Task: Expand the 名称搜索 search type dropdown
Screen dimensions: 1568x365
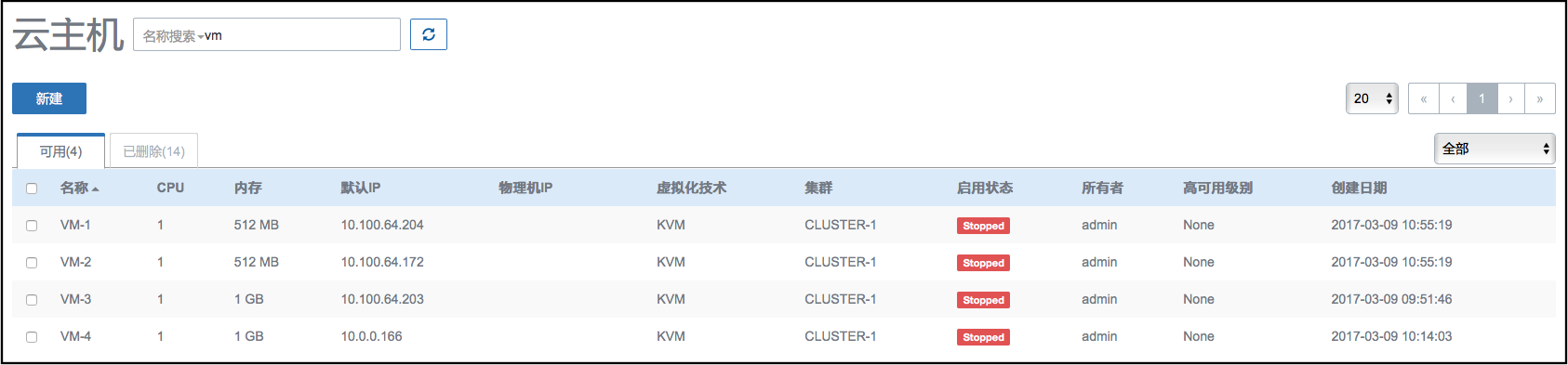Action: 173,36
